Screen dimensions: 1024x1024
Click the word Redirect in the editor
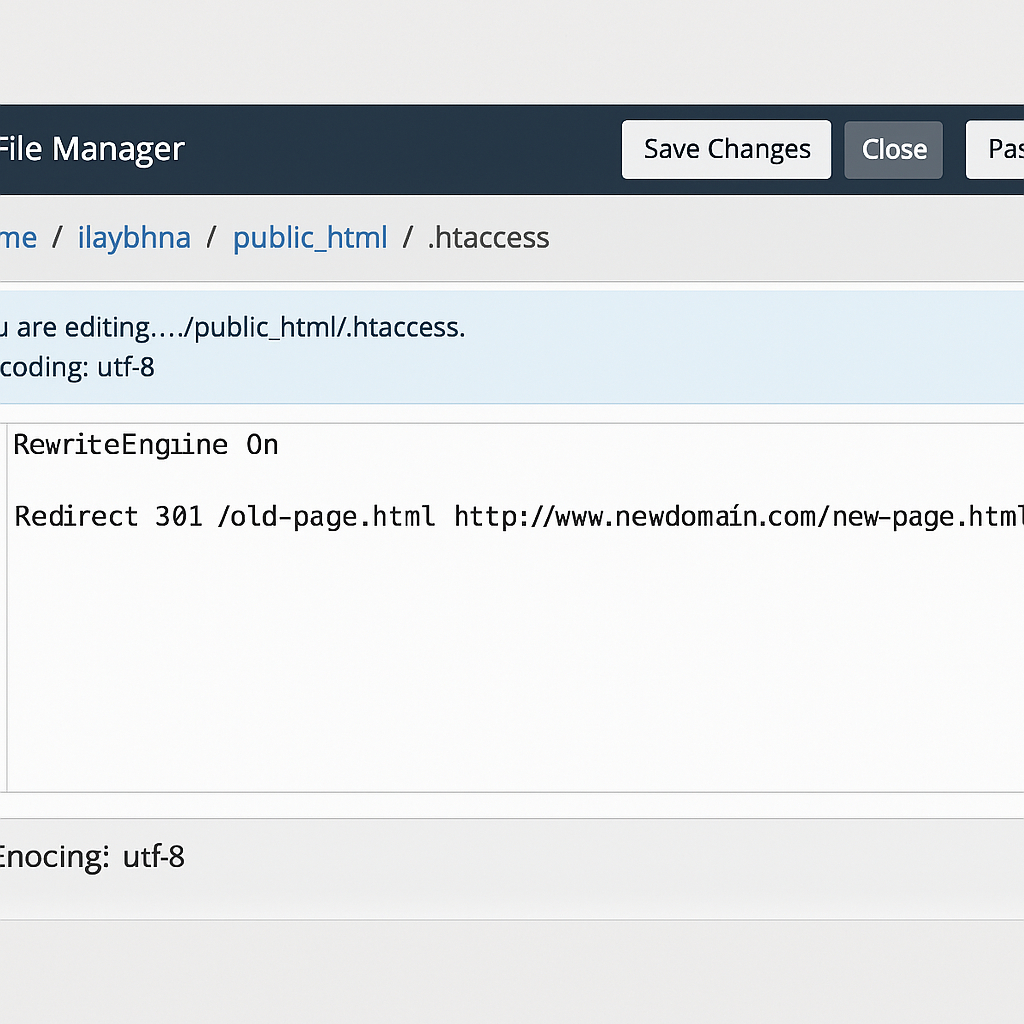pos(76,517)
